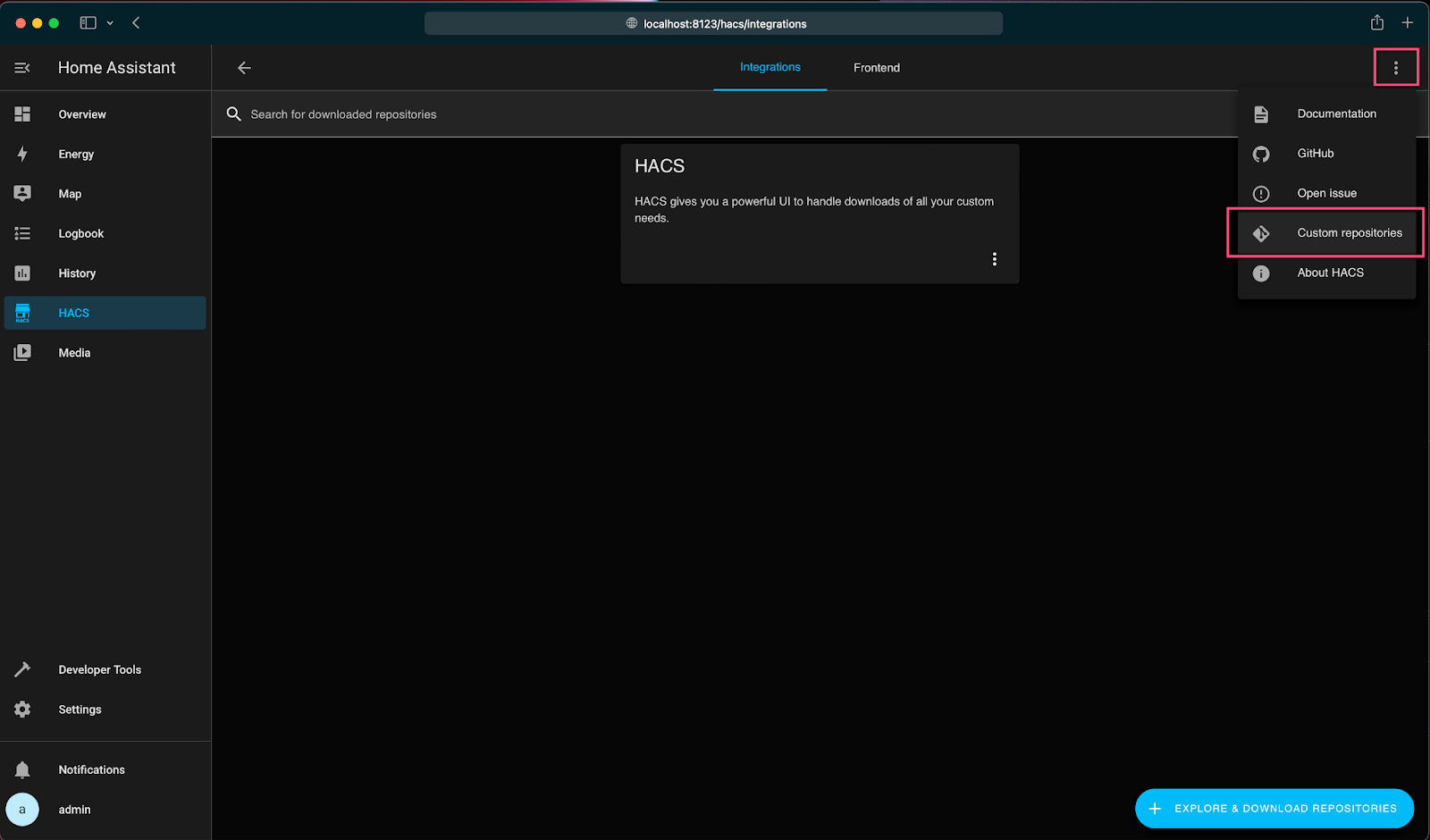Click the HACS card title
The height and width of the screenshot is (840, 1430).
(660, 166)
